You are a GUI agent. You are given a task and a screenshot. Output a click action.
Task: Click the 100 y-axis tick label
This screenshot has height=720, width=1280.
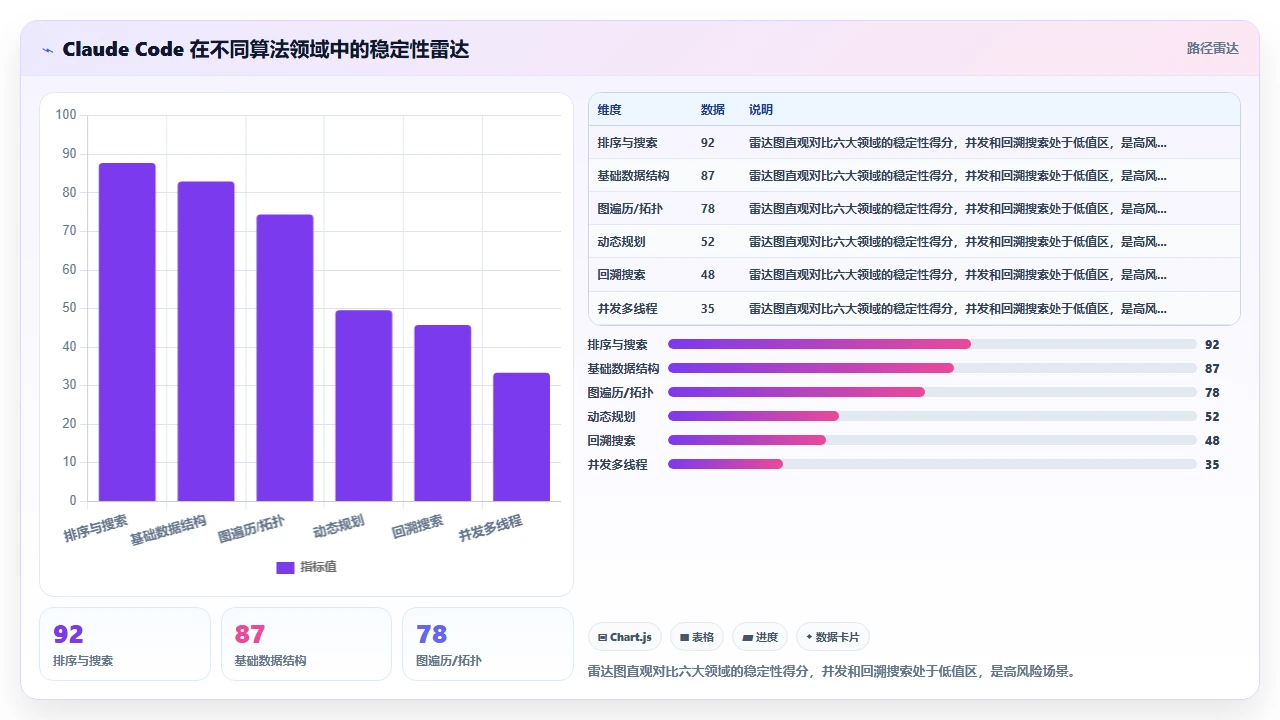tap(66, 115)
